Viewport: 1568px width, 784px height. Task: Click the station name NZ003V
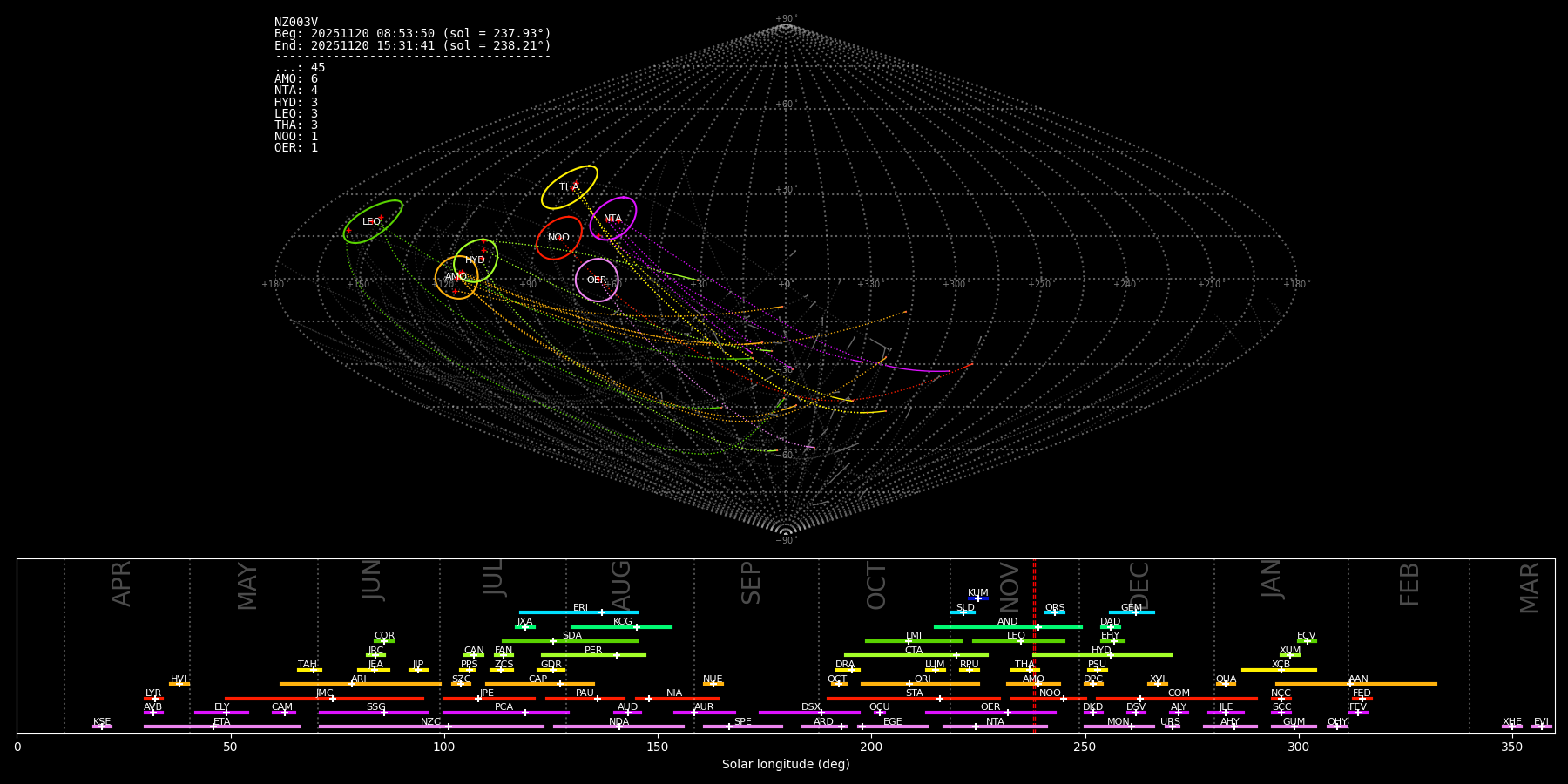click(296, 23)
